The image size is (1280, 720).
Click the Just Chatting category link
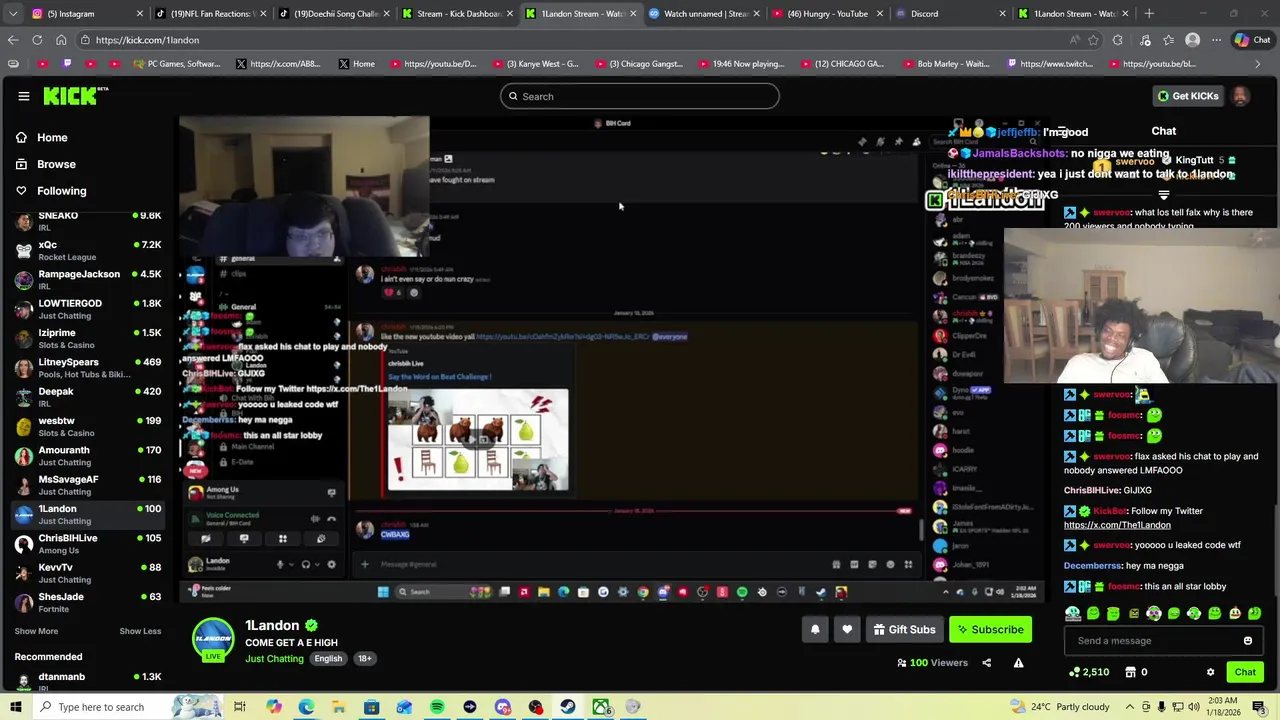[x=274, y=659]
